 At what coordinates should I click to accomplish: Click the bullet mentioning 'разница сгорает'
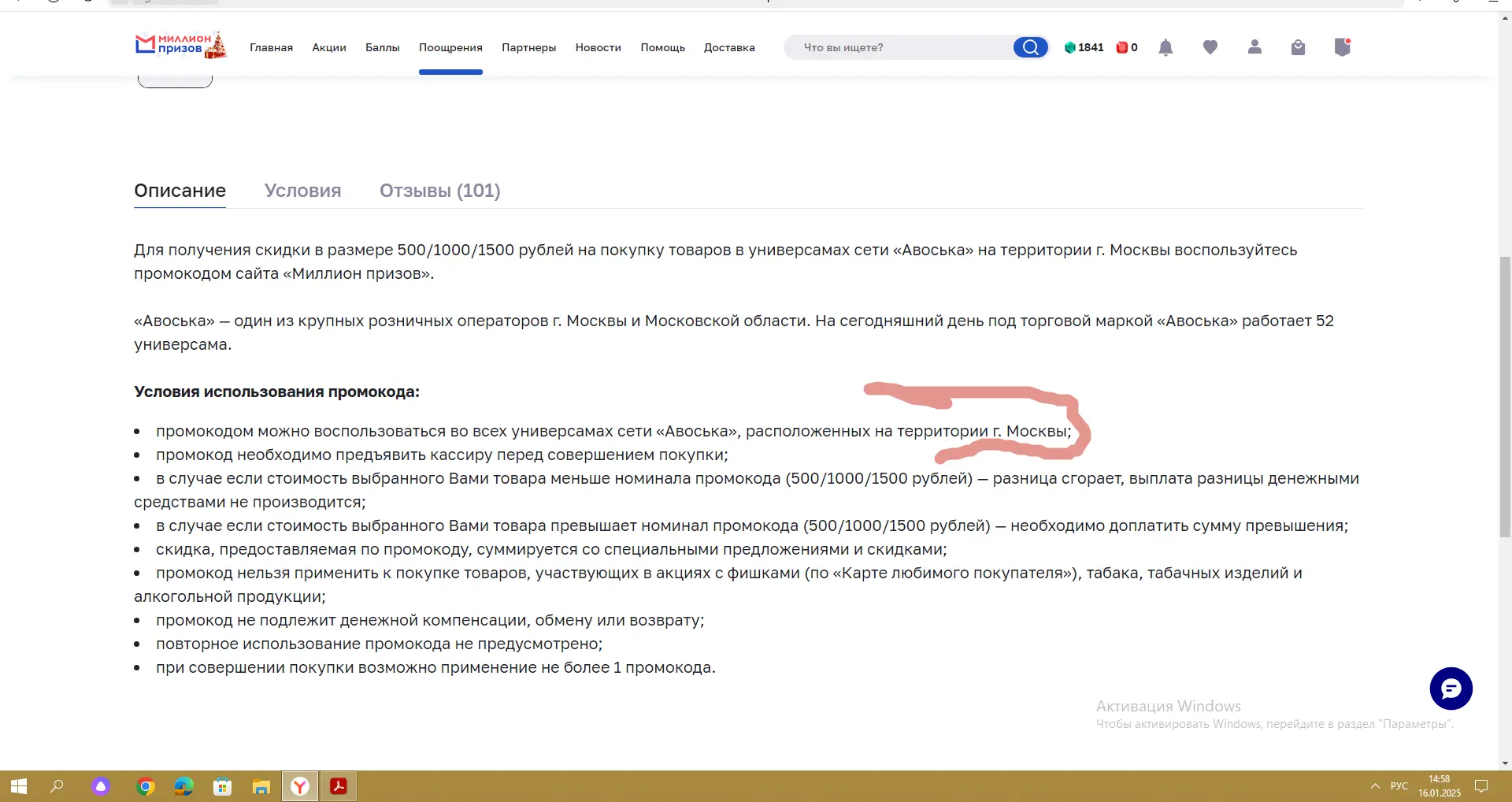pyautogui.click(x=747, y=490)
